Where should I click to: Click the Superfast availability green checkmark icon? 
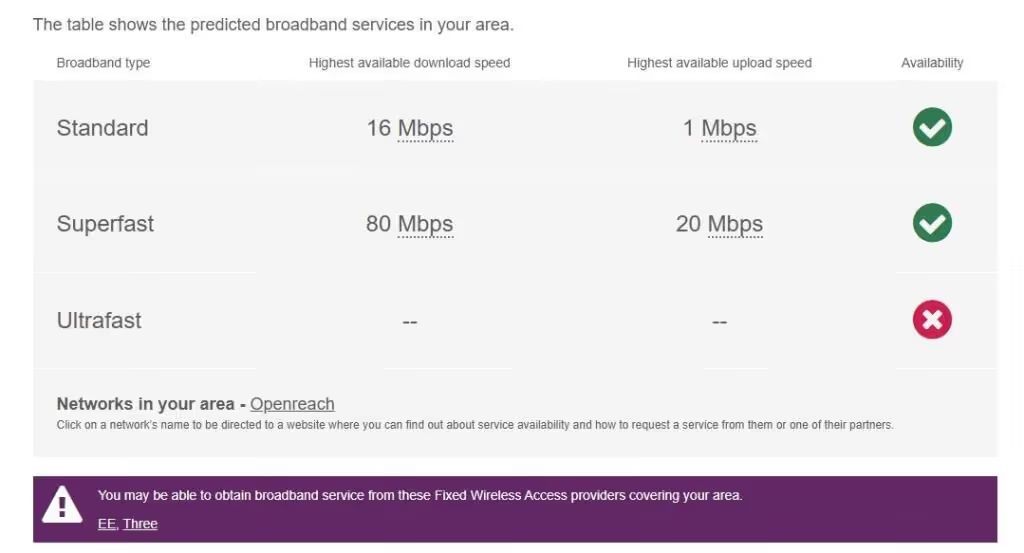tap(932, 223)
